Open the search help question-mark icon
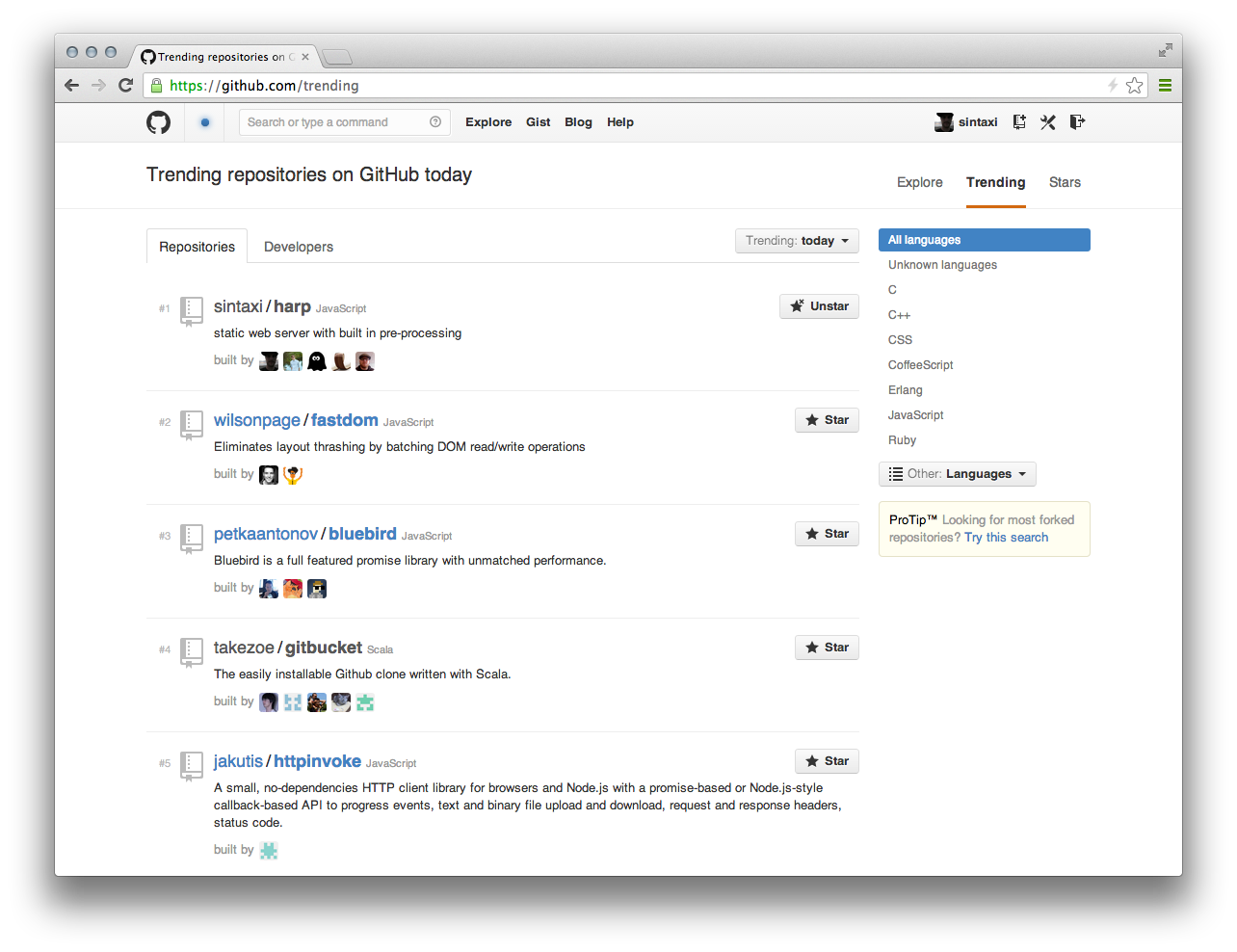The image size is (1237, 952). pyautogui.click(x=435, y=121)
